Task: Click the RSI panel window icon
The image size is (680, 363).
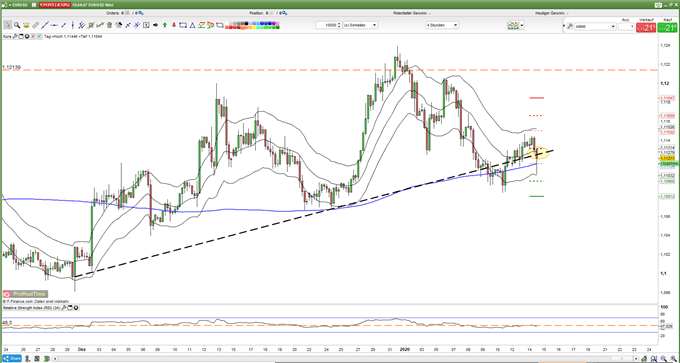Action: point(69,307)
